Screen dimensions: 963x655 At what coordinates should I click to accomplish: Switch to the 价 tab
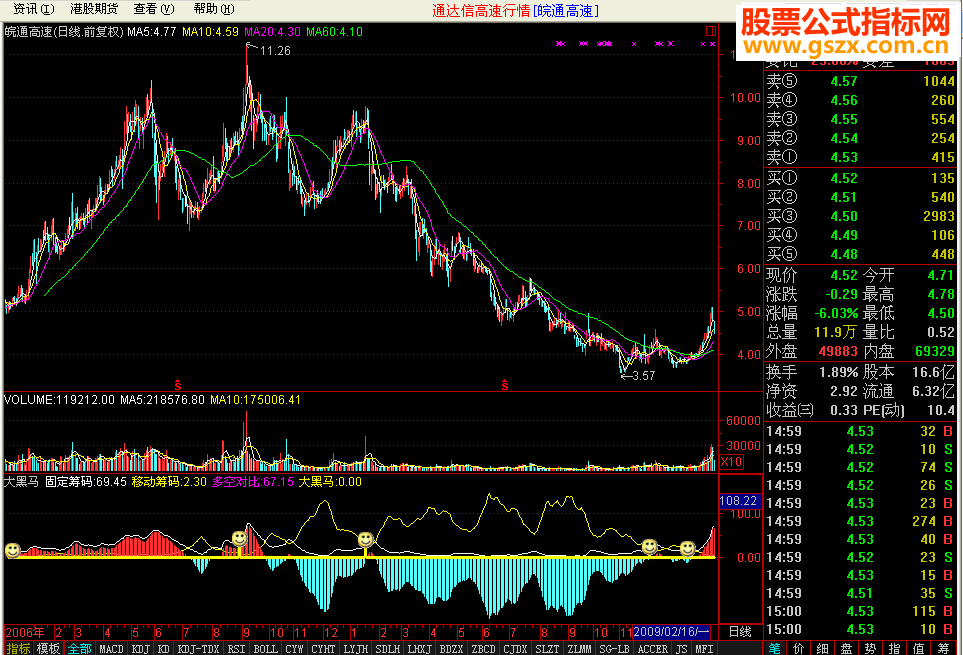798,648
